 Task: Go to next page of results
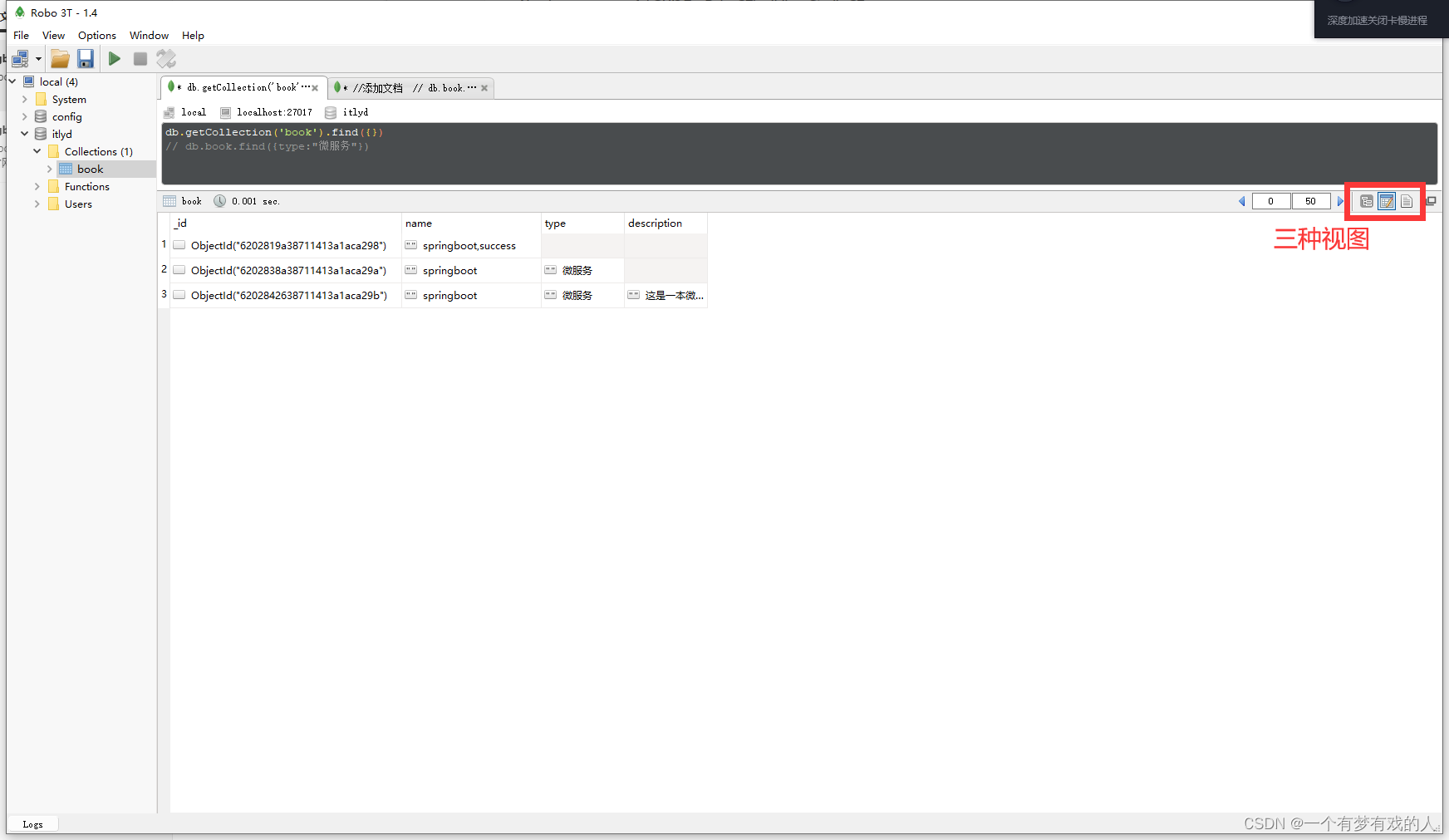pos(1339,201)
